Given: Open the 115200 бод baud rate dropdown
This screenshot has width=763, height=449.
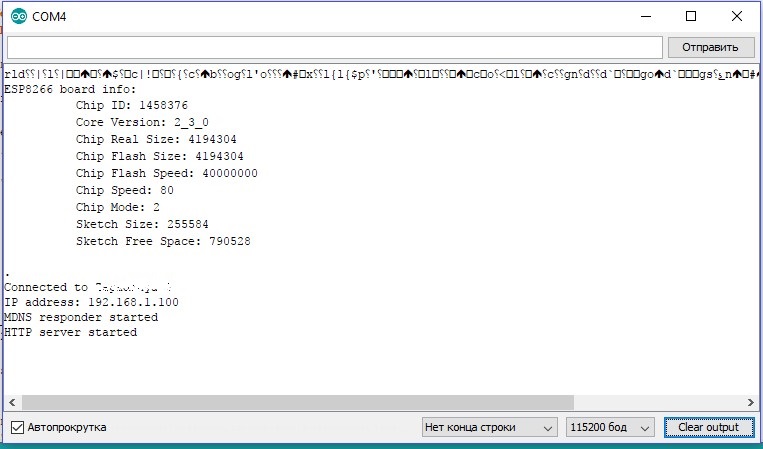Looking at the screenshot, I should point(610,428).
